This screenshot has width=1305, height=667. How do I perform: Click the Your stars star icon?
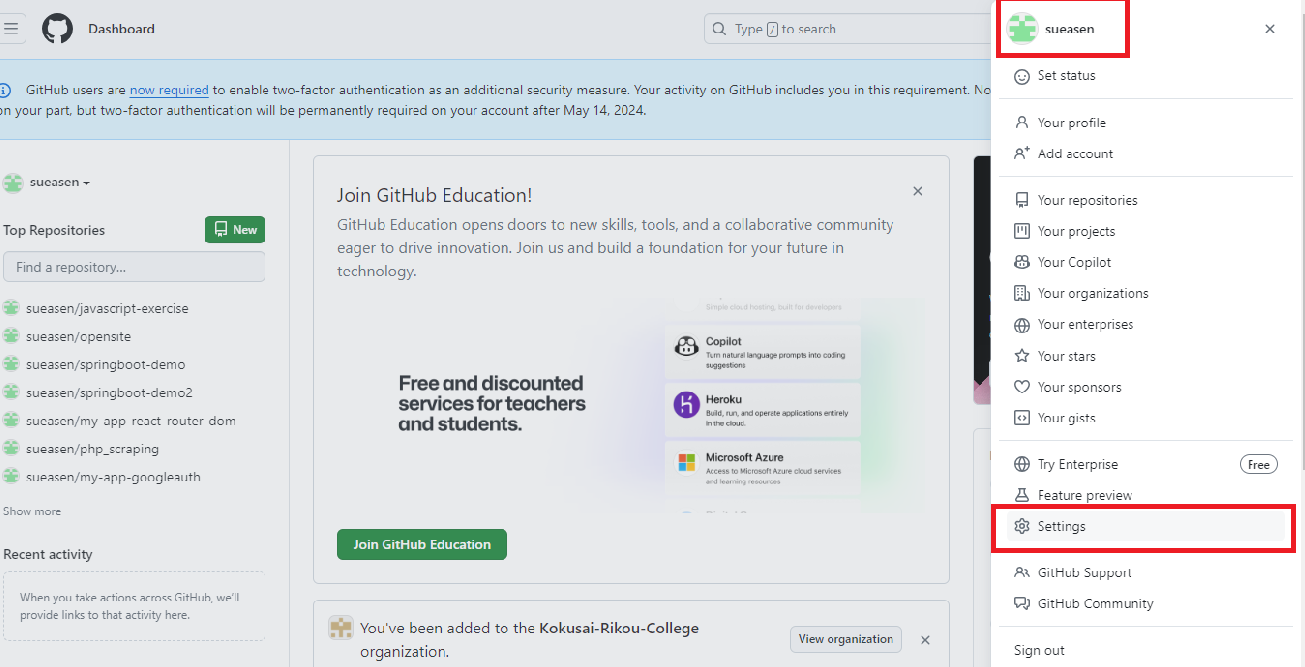(x=1022, y=356)
